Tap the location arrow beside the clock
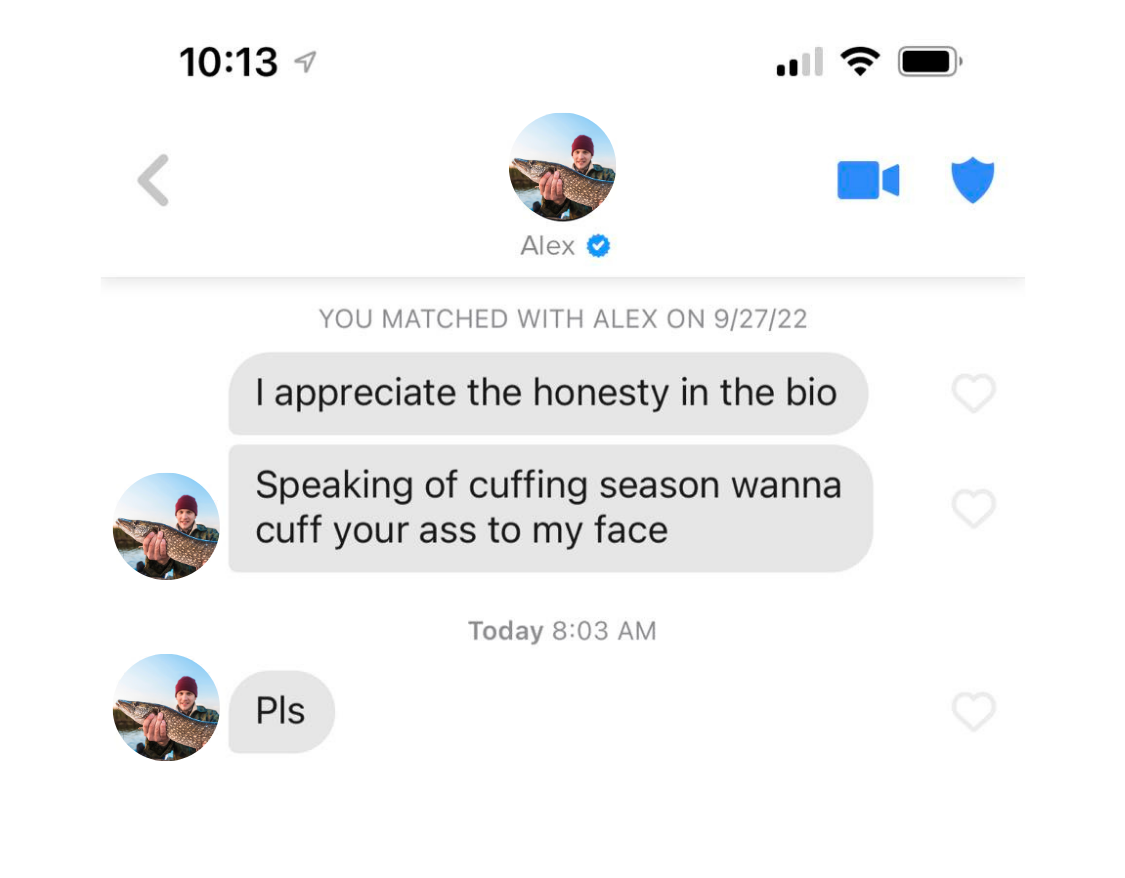 point(306,62)
